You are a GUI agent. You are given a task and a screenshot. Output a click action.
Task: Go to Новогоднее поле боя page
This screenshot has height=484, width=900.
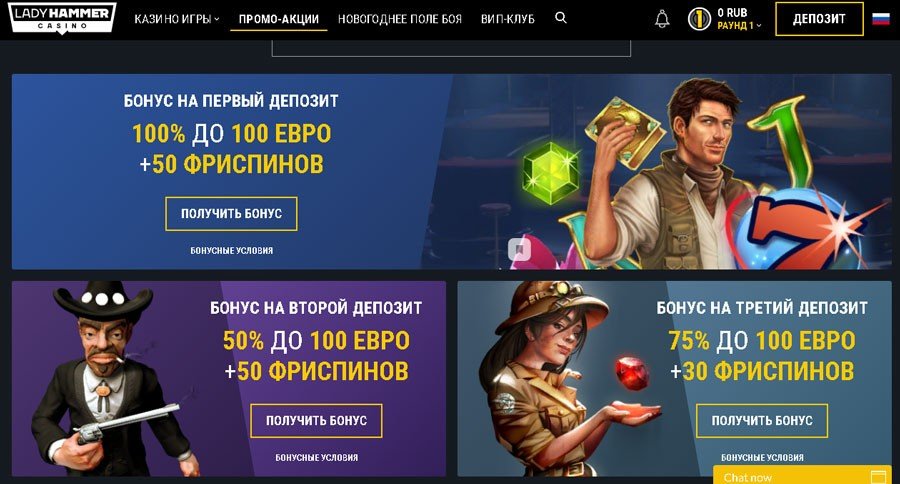click(x=399, y=19)
